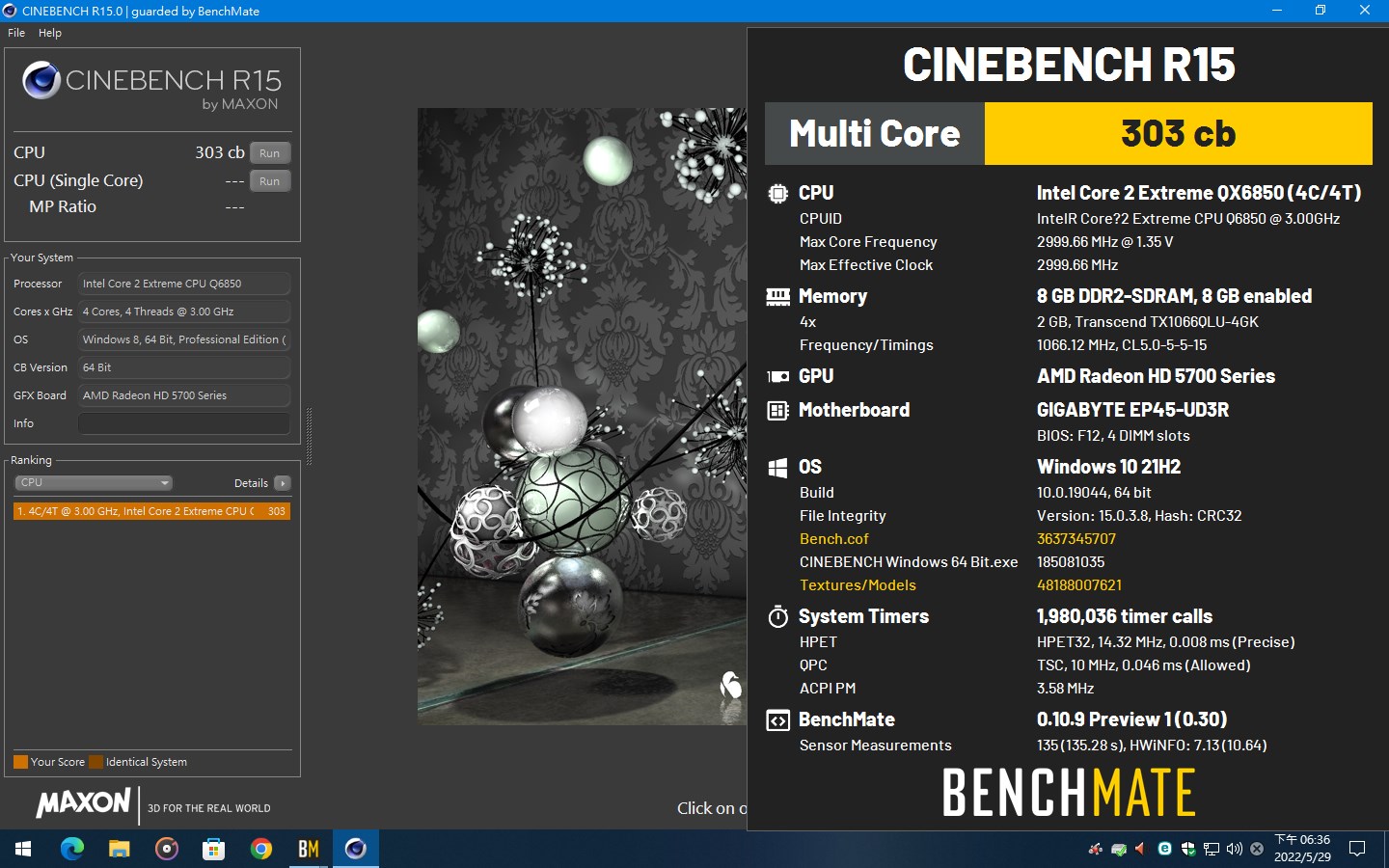This screenshot has height=868, width=1389.
Task: Click the OS field showing Windows 8
Action: point(183,339)
